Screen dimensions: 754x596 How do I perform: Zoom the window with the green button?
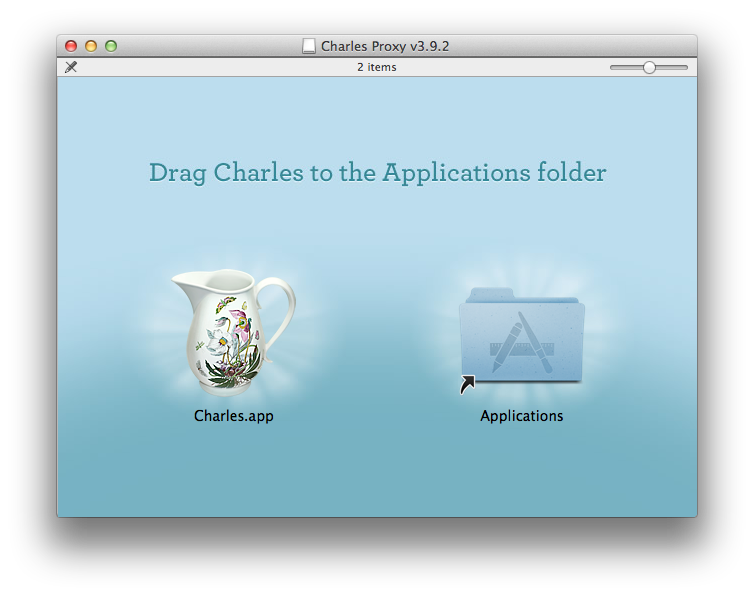coord(111,46)
